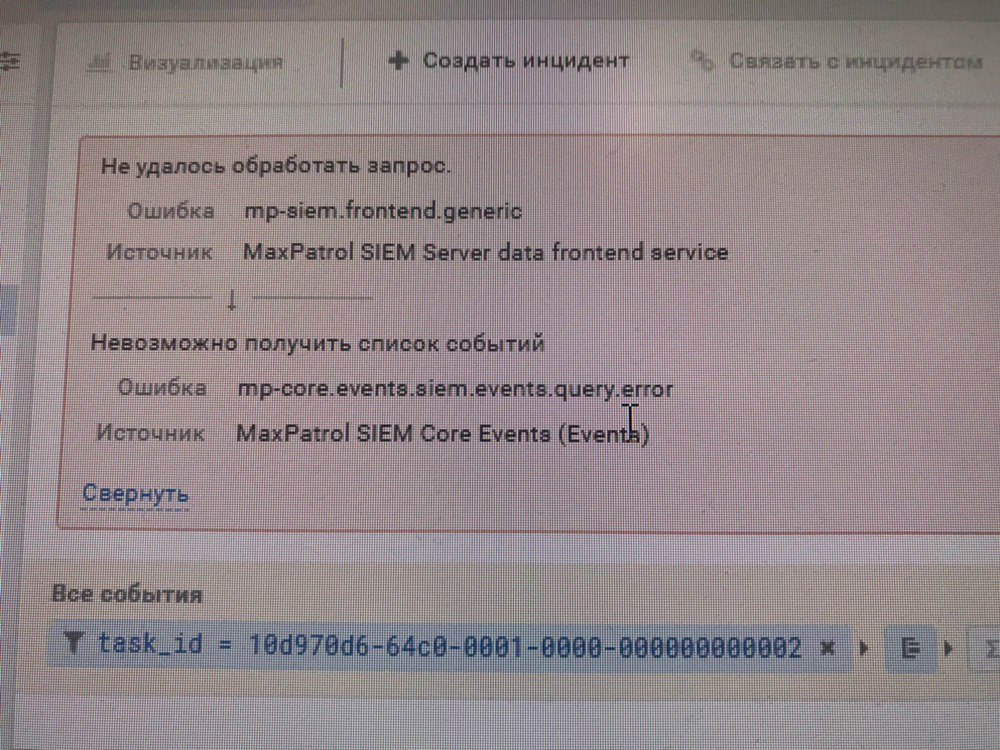Click the funnel filter icon
Screen dimensions: 1000x750
coord(74,643)
